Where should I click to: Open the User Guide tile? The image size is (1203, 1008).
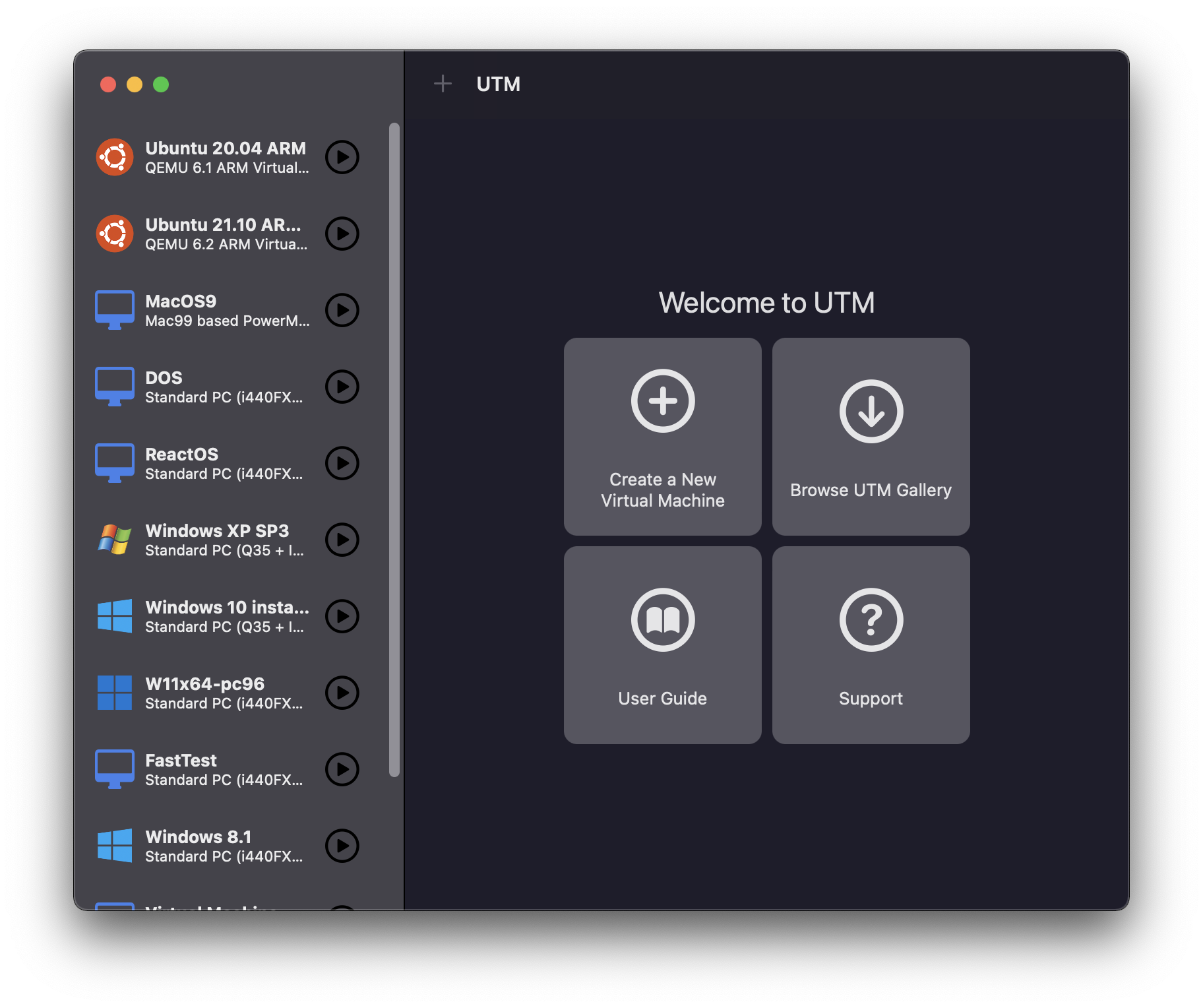[x=663, y=645]
